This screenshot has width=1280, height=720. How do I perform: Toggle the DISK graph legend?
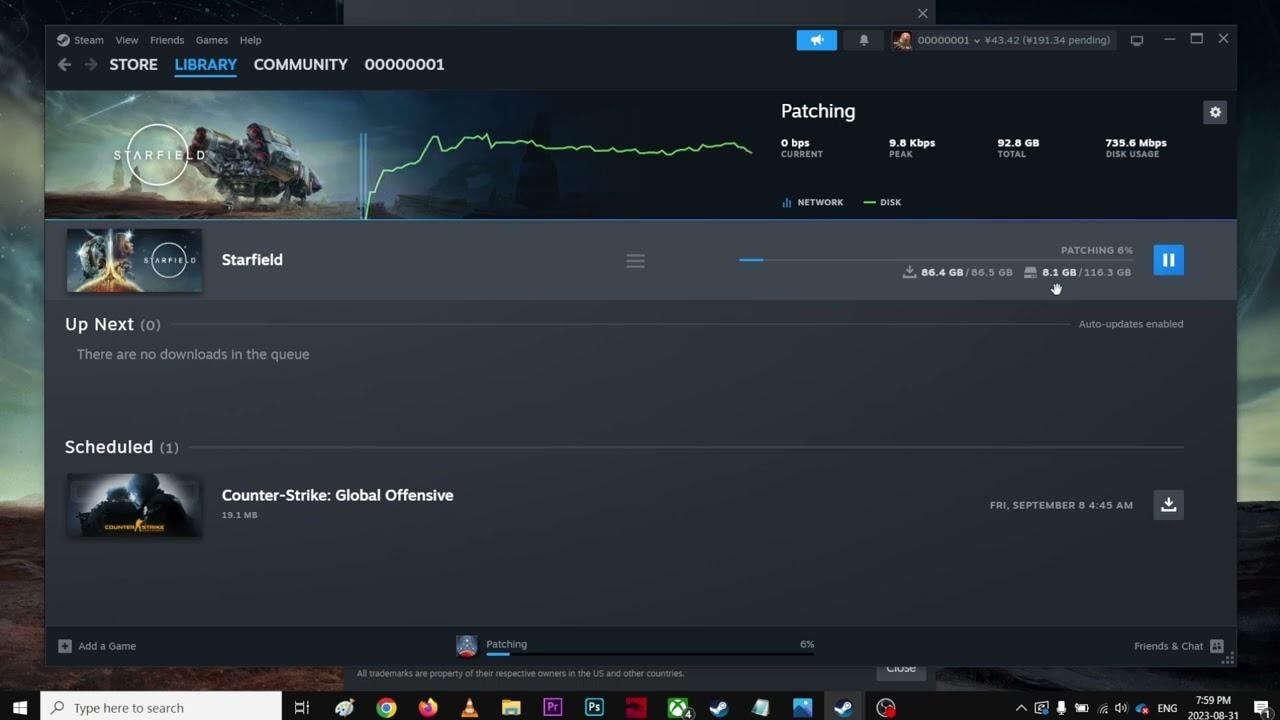[882, 202]
